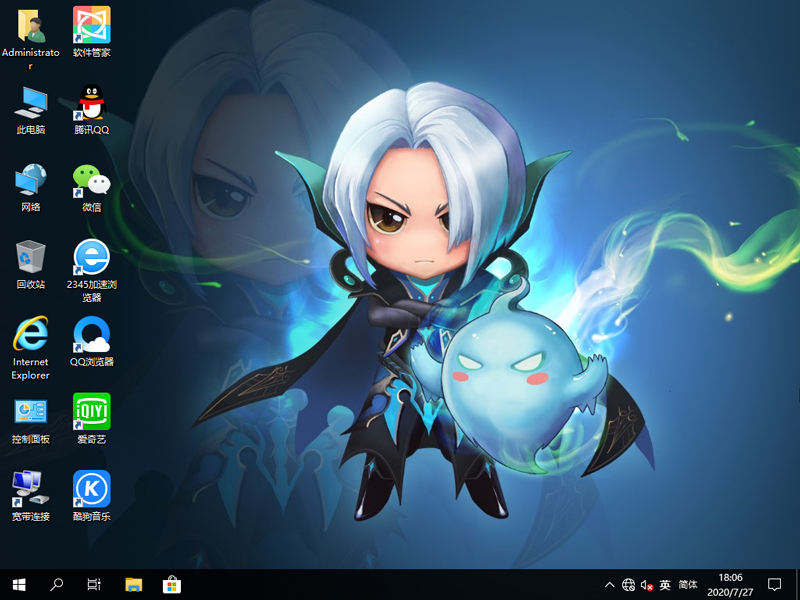Launch 爱奇艺 iQIYI shortcut
Viewport: 800px width, 600px height.
(92, 411)
